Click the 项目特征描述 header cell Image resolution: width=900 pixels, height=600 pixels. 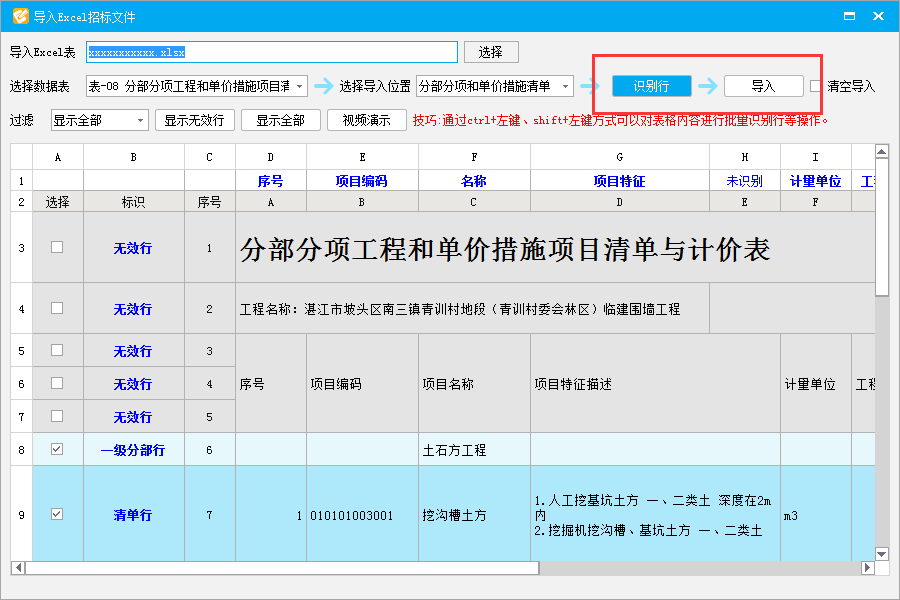(x=655, y=384)
